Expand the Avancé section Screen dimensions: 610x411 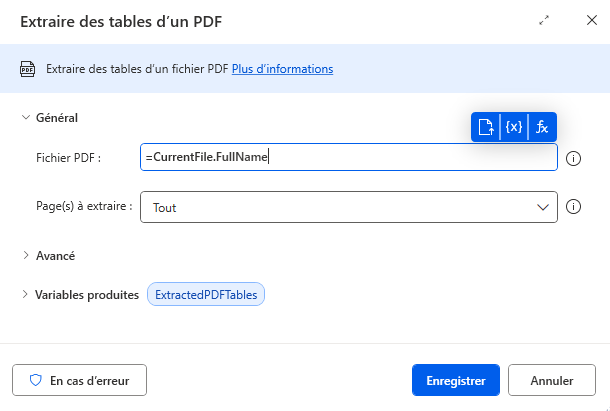(26, 255)
